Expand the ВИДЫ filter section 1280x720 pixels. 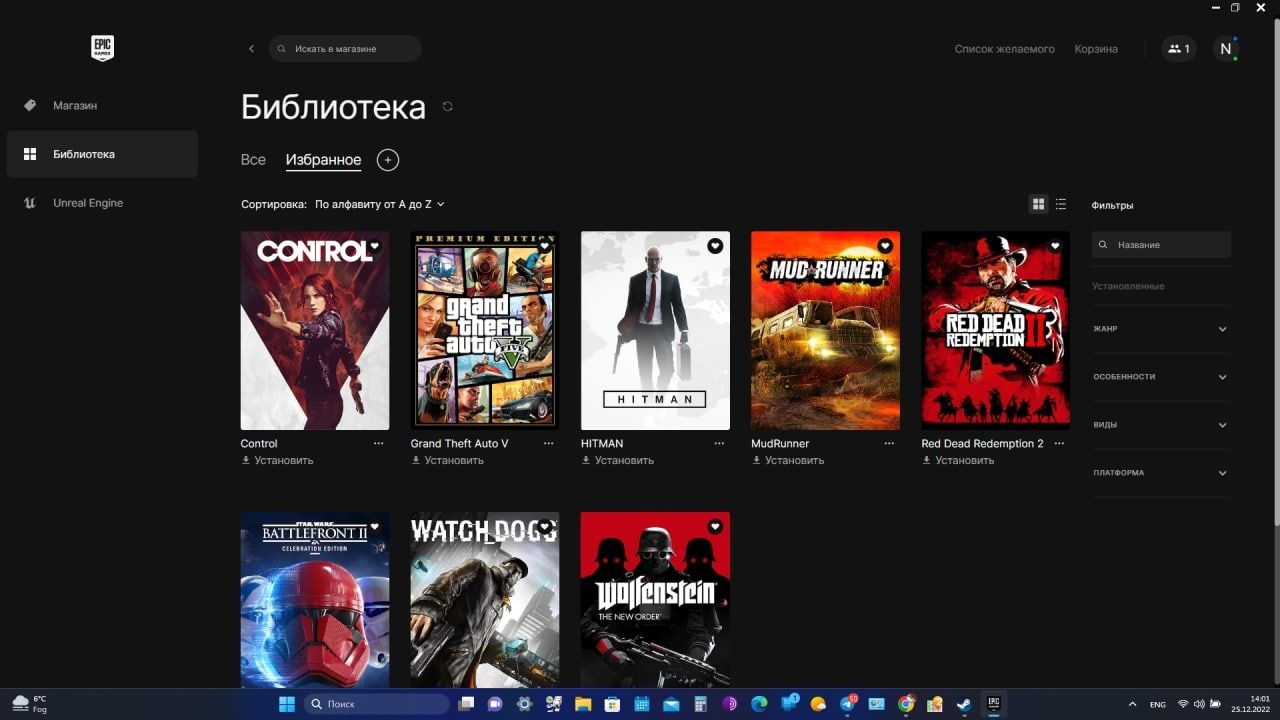pos(1161,425)
